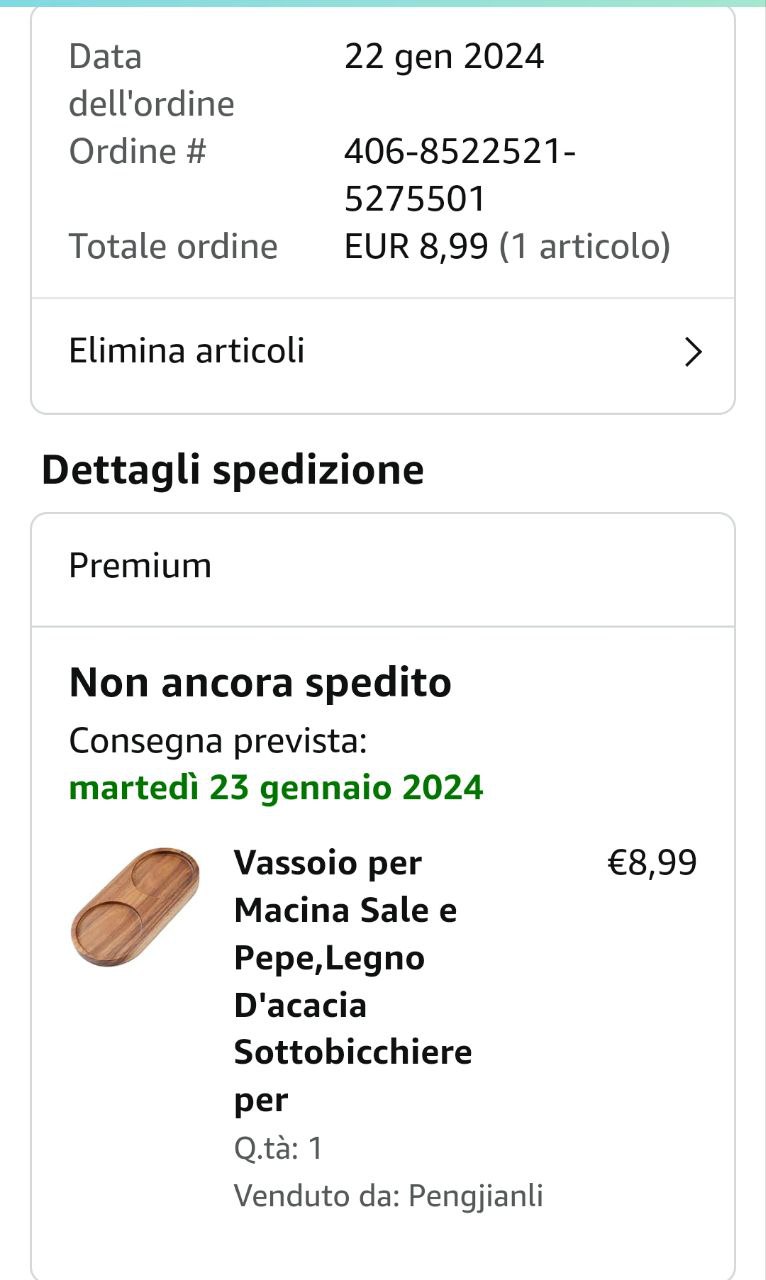Tap the teal header bar at the top
The width and height of the screenshot is (766, 1280).
point(383,4)
